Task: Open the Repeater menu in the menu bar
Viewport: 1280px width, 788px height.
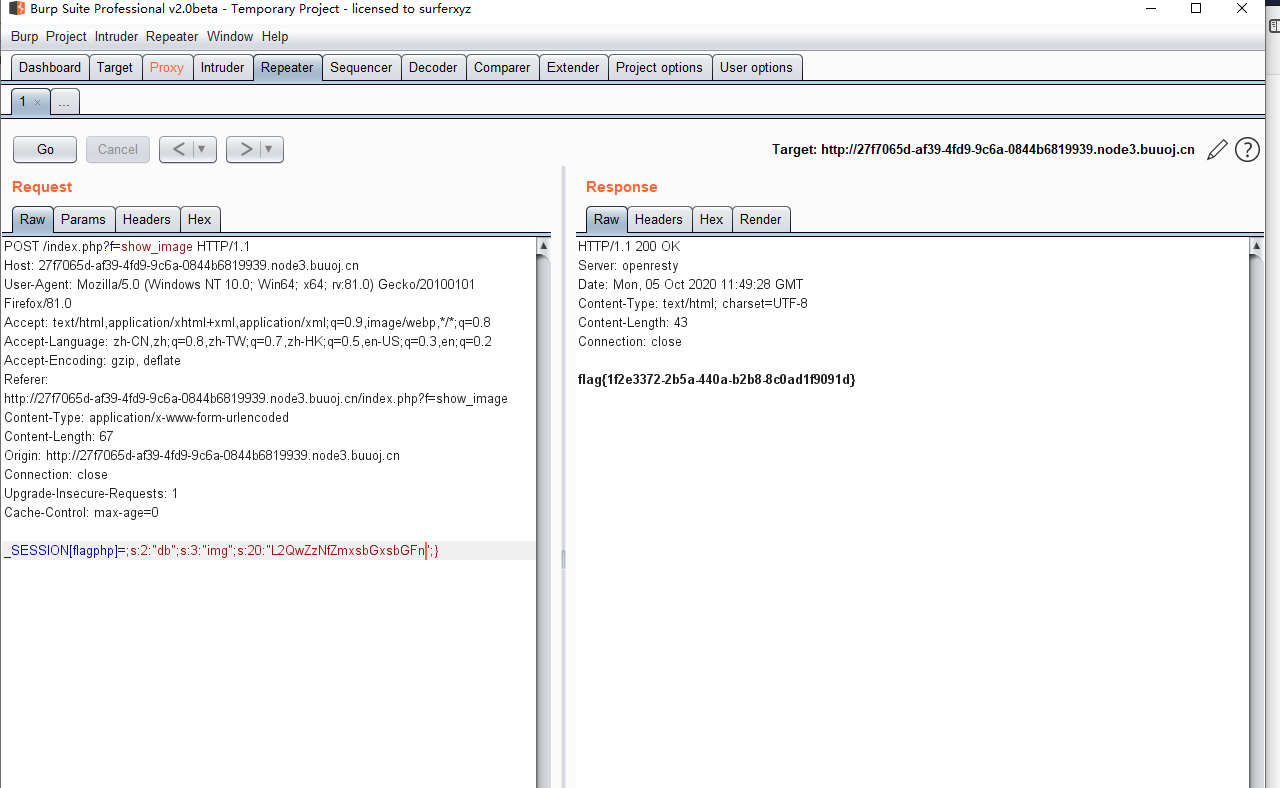Action: pyautogui.click(x=172, y=36)
